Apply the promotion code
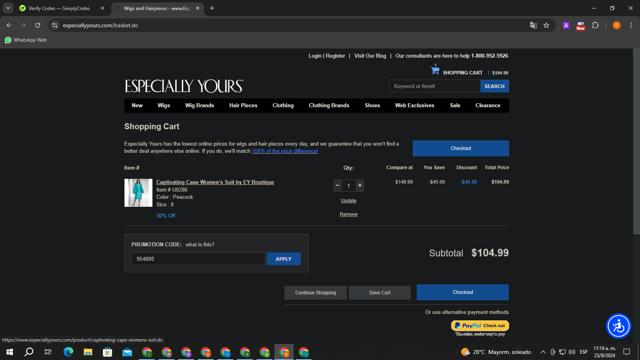640x360 pixels. (284, 259)
